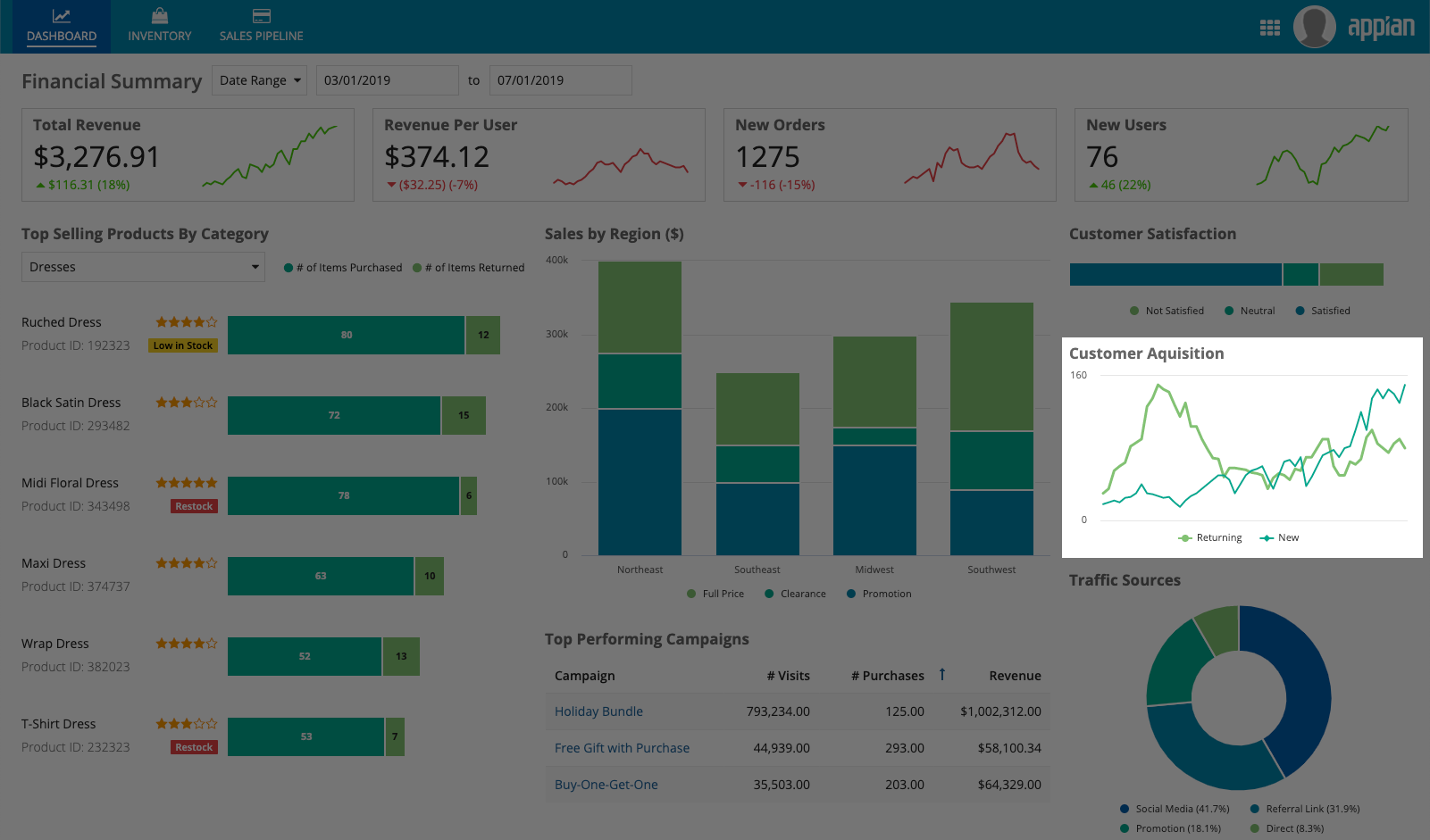This screenshot has width=1430, height=840.
Task: Click Satisfied legend item
Action: click(1323, 311)
